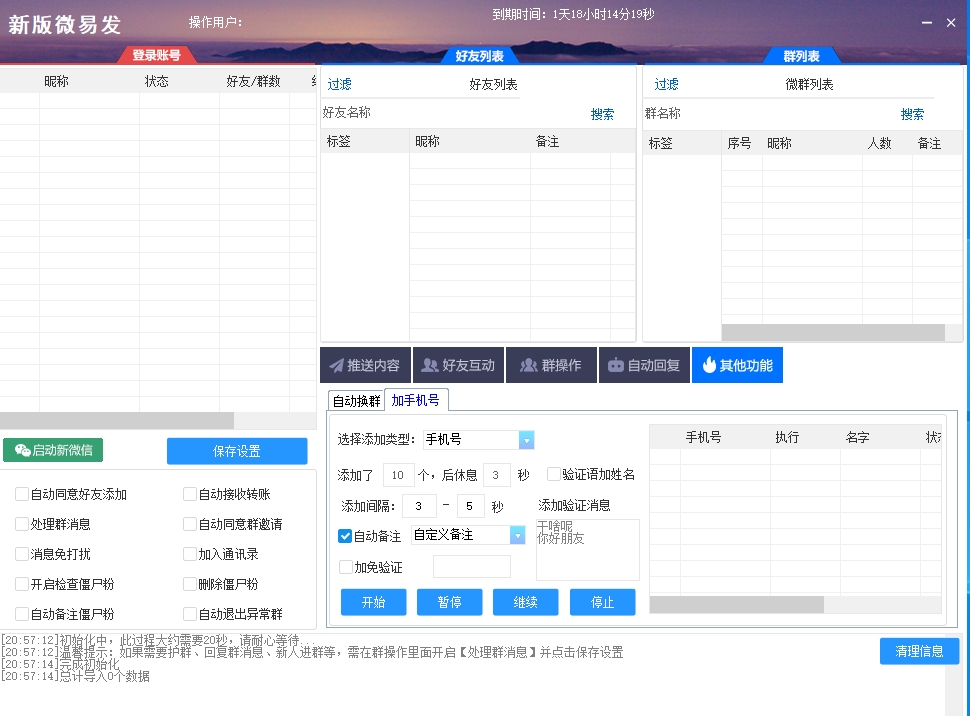Check the 加入通讯录 checkbox
970x716 pixels.
[x=190, y=554]
